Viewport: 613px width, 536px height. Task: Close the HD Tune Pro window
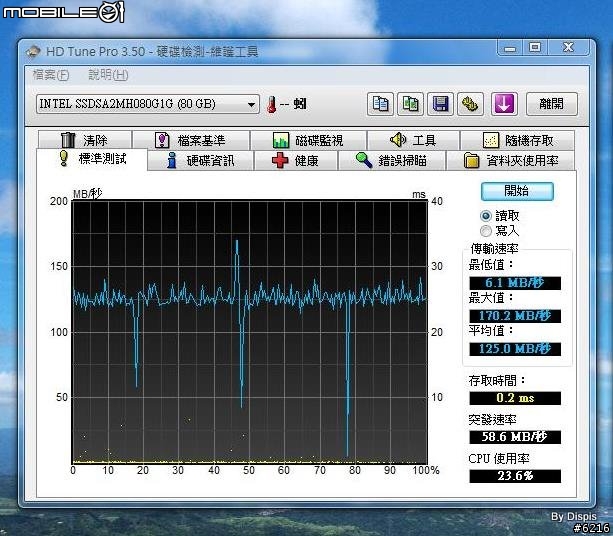pyautogui.click(x=568, y=48)
